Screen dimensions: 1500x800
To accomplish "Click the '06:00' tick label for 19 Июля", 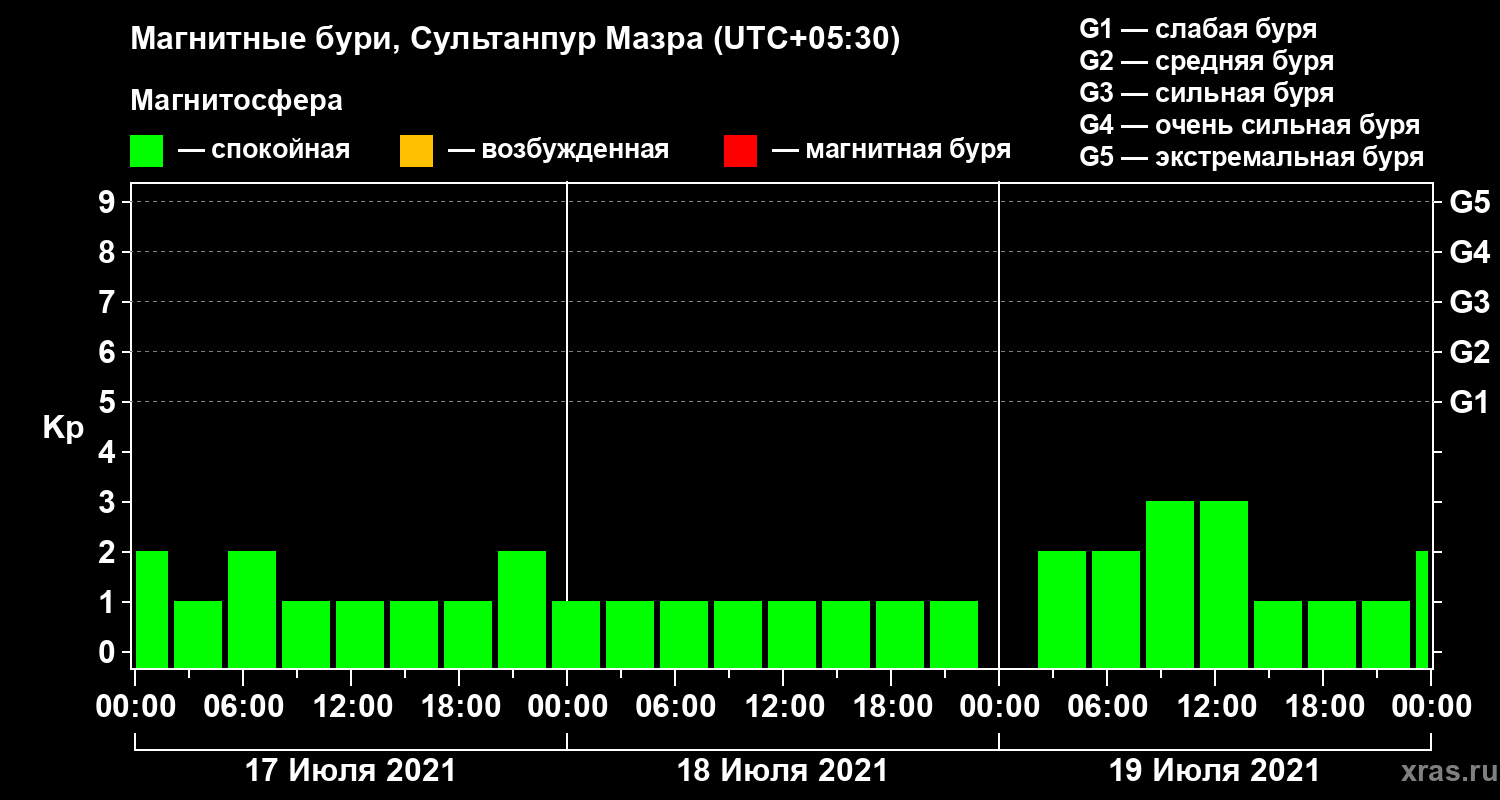I will 1107,707.
